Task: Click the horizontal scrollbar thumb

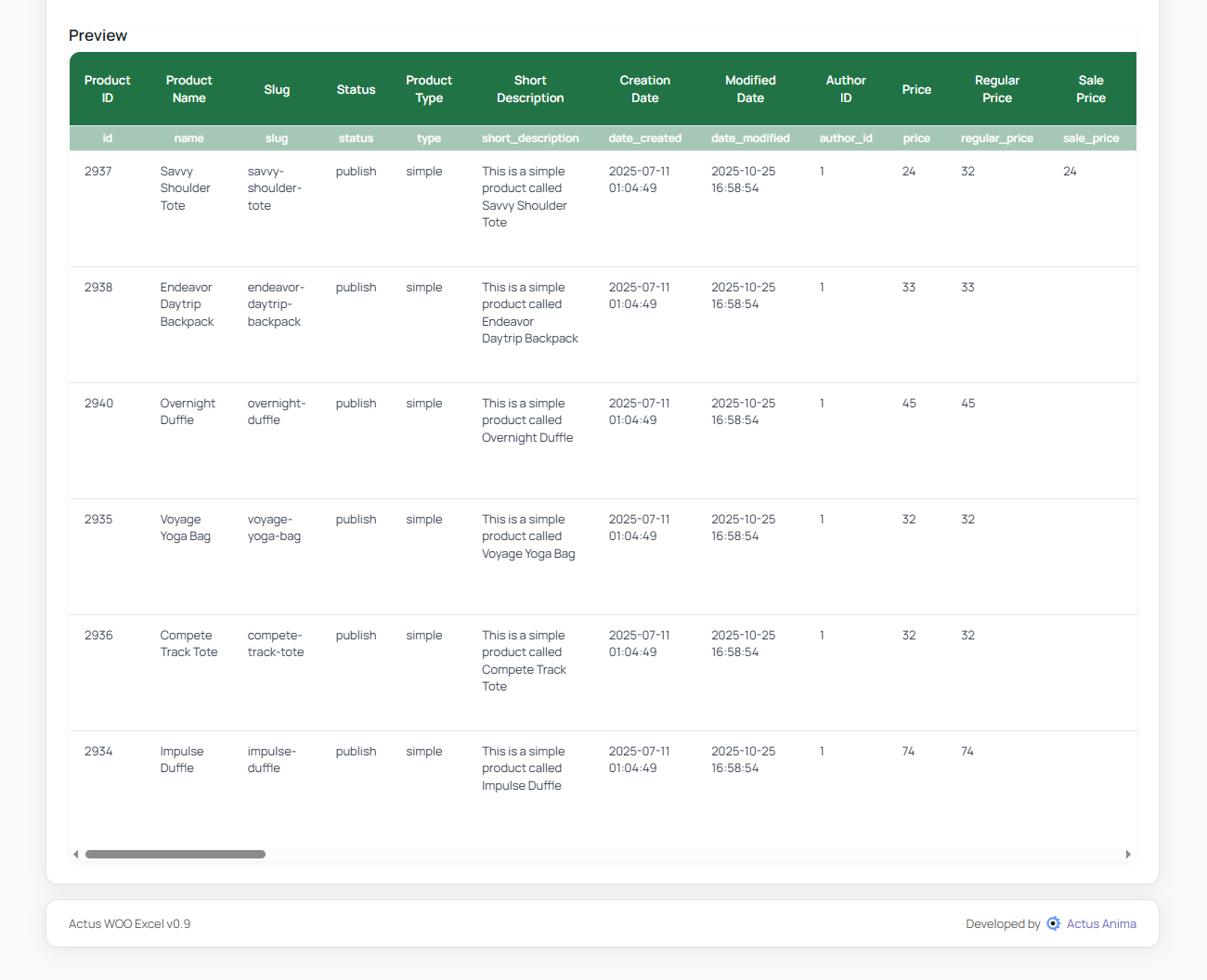Action: 175,854
